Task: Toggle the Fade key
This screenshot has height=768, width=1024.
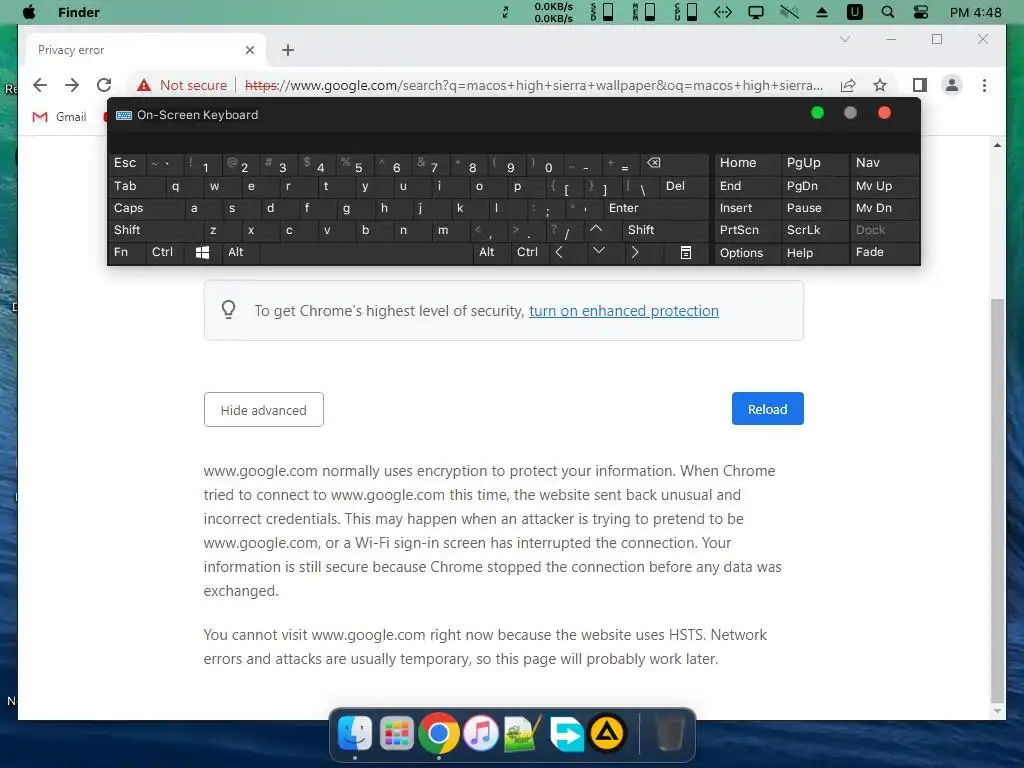Action: click(x=884, y=252)
